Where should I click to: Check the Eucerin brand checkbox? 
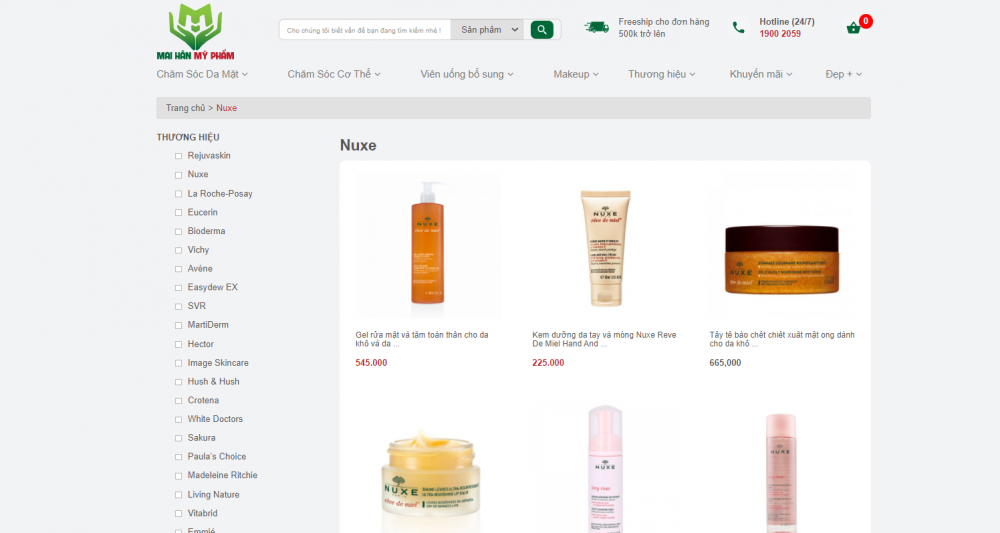179,212
